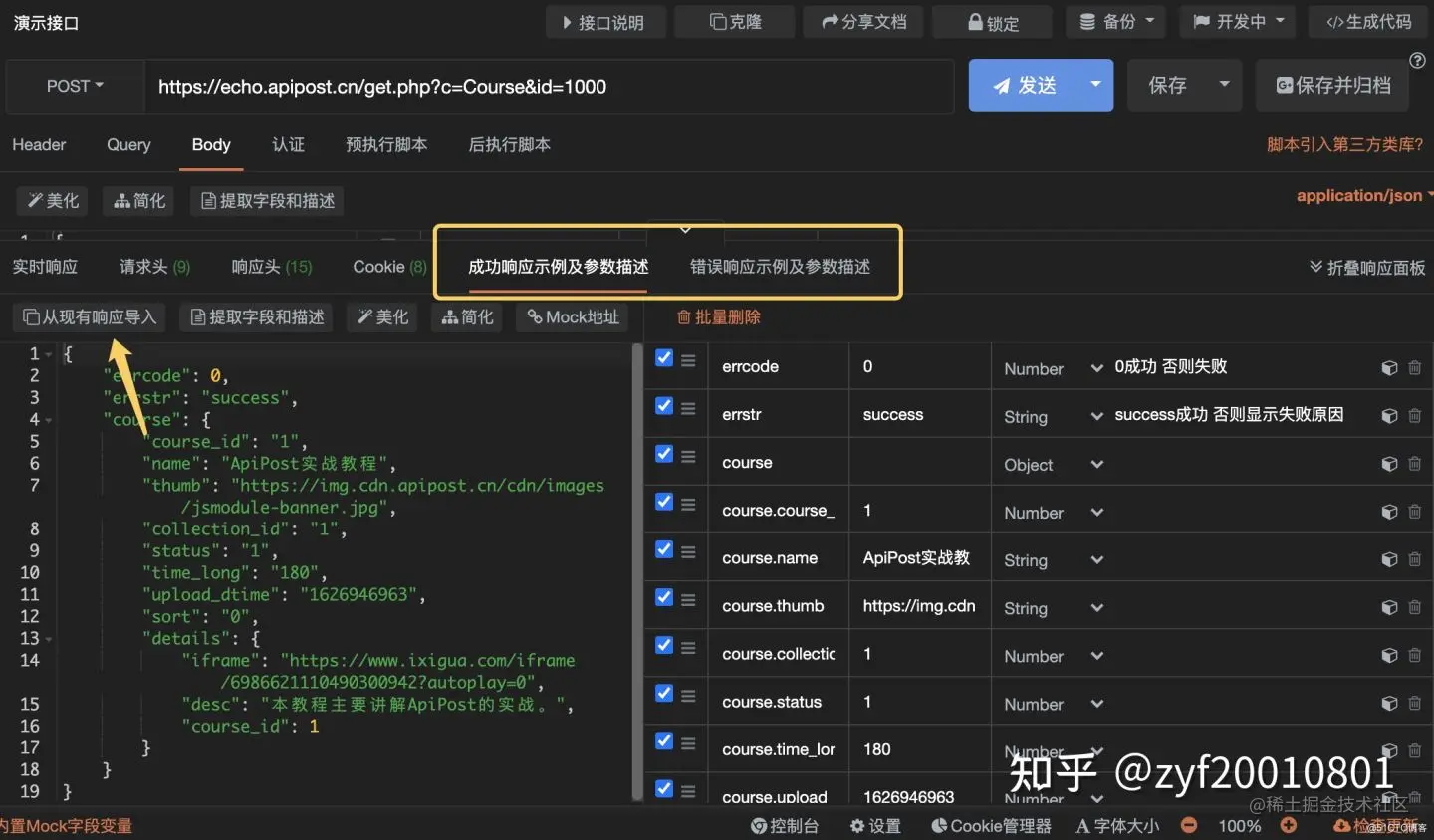Image resolution: width=1434 pixels, height=840 pixels.
Task: Uncheck the errstr row checkbox
Action: tap(664, 406)
